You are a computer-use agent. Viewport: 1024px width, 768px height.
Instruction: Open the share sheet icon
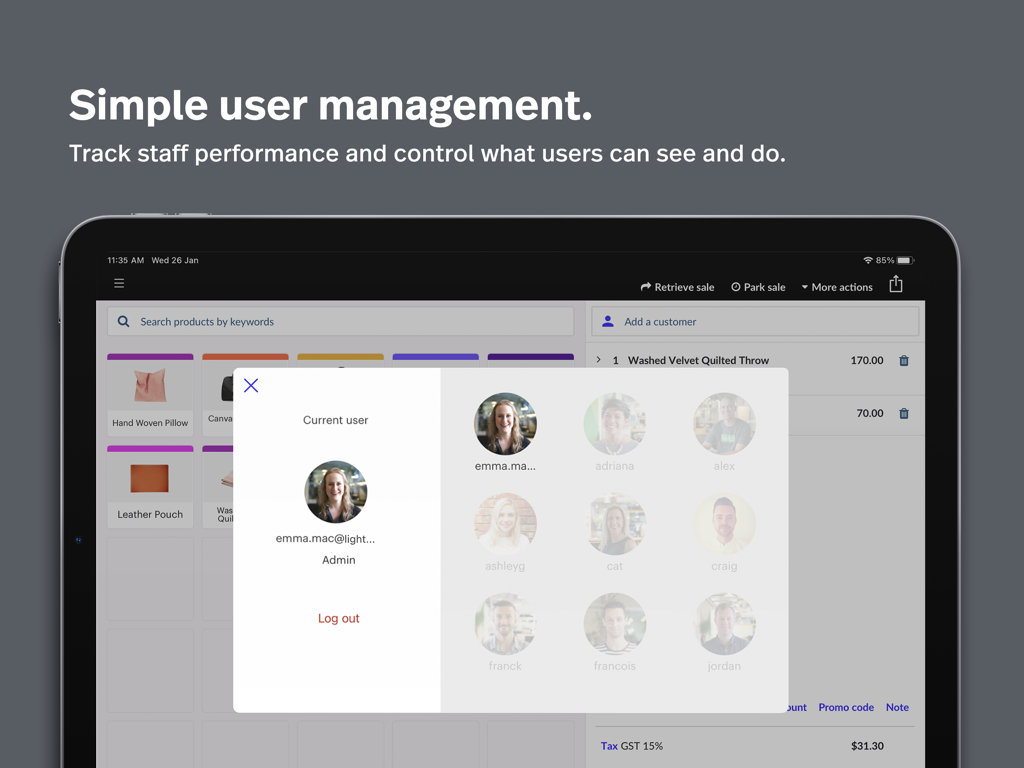click(895, 283)
